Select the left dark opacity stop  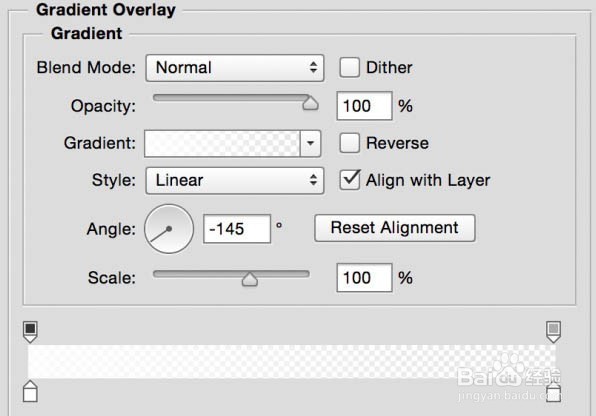click(30, 332)
